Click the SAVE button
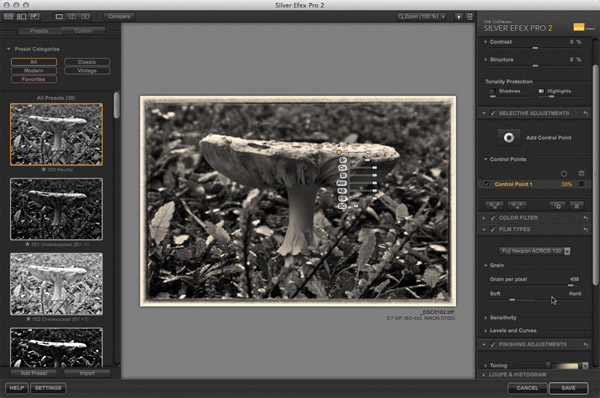Image resolution: width=600 pixels, height=398 pixels. click(568, 388)
